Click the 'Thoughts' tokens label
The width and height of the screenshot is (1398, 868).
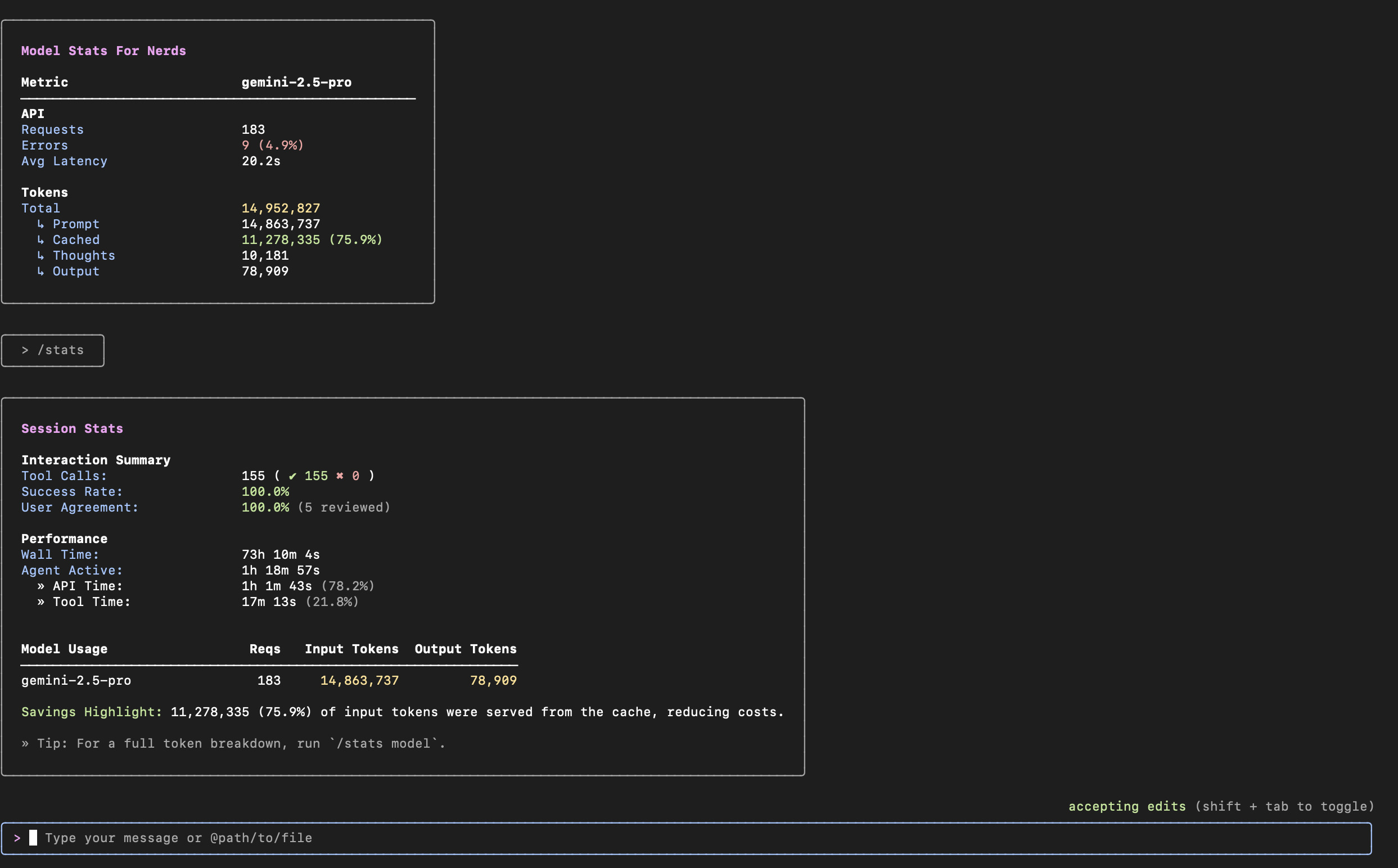click(x=84, y=255)
